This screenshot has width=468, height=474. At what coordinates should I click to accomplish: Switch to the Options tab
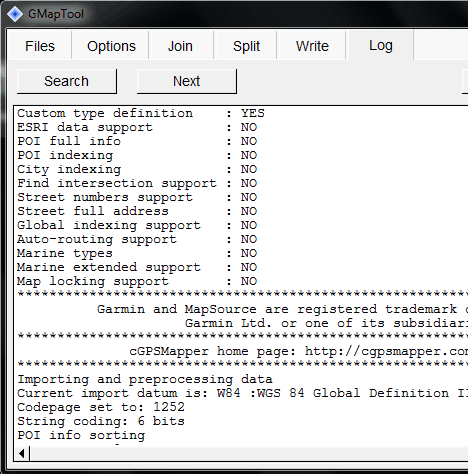pos(111,46)
